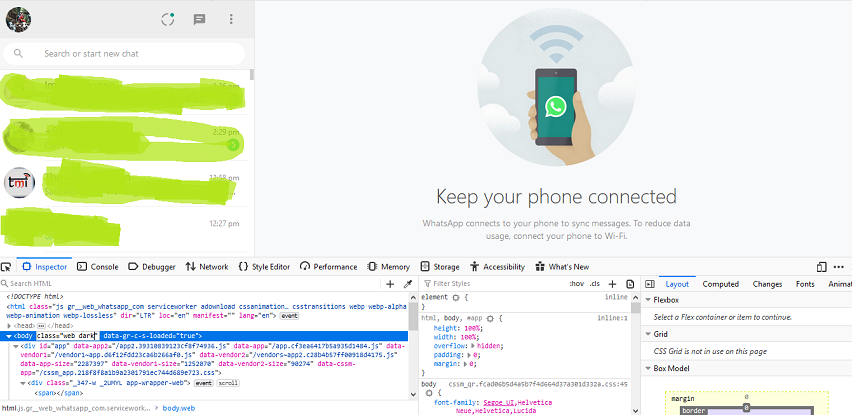Create new node with plus button in markup toolbar
This screenshot has width=852, height=415.
point(390,284)
